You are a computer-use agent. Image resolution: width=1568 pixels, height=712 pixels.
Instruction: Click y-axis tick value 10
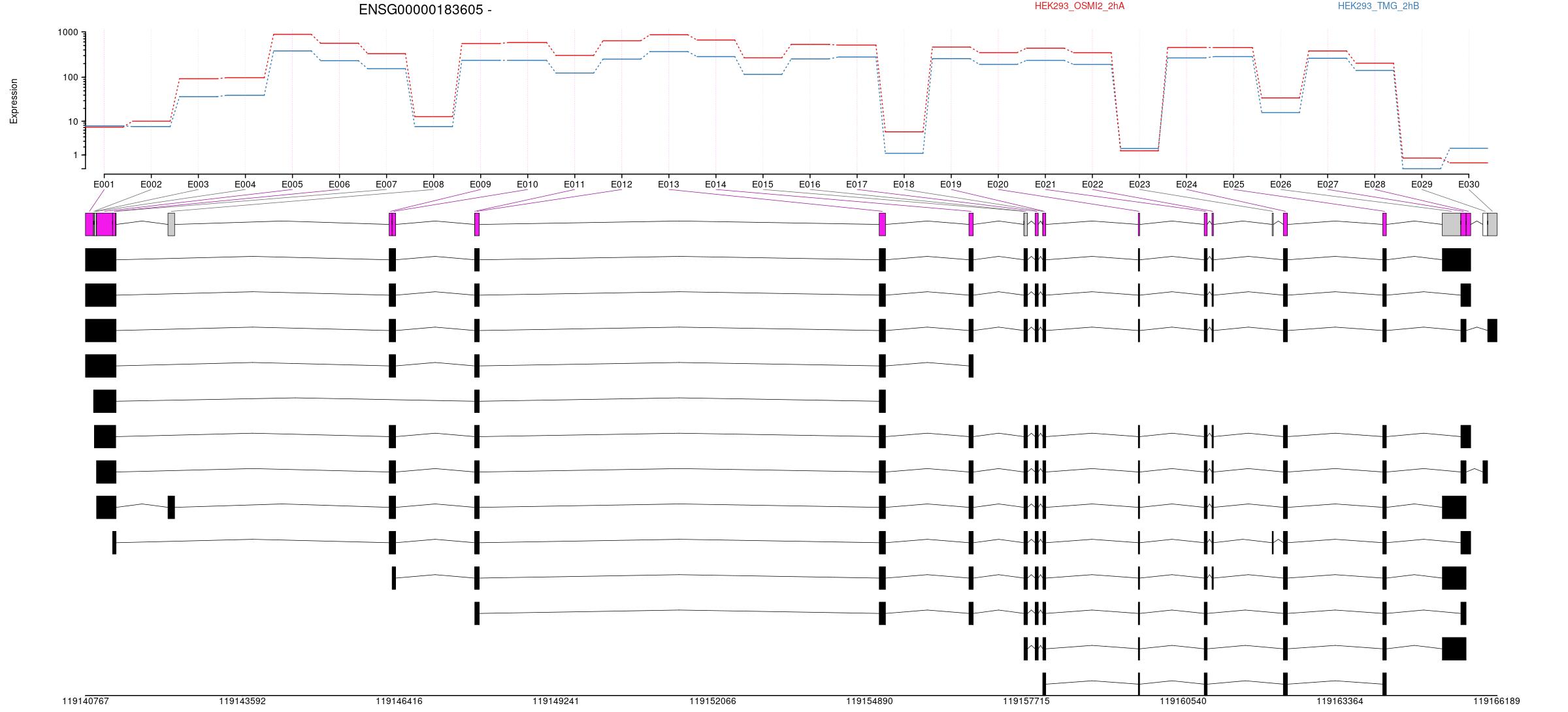(x=73, y=121)
